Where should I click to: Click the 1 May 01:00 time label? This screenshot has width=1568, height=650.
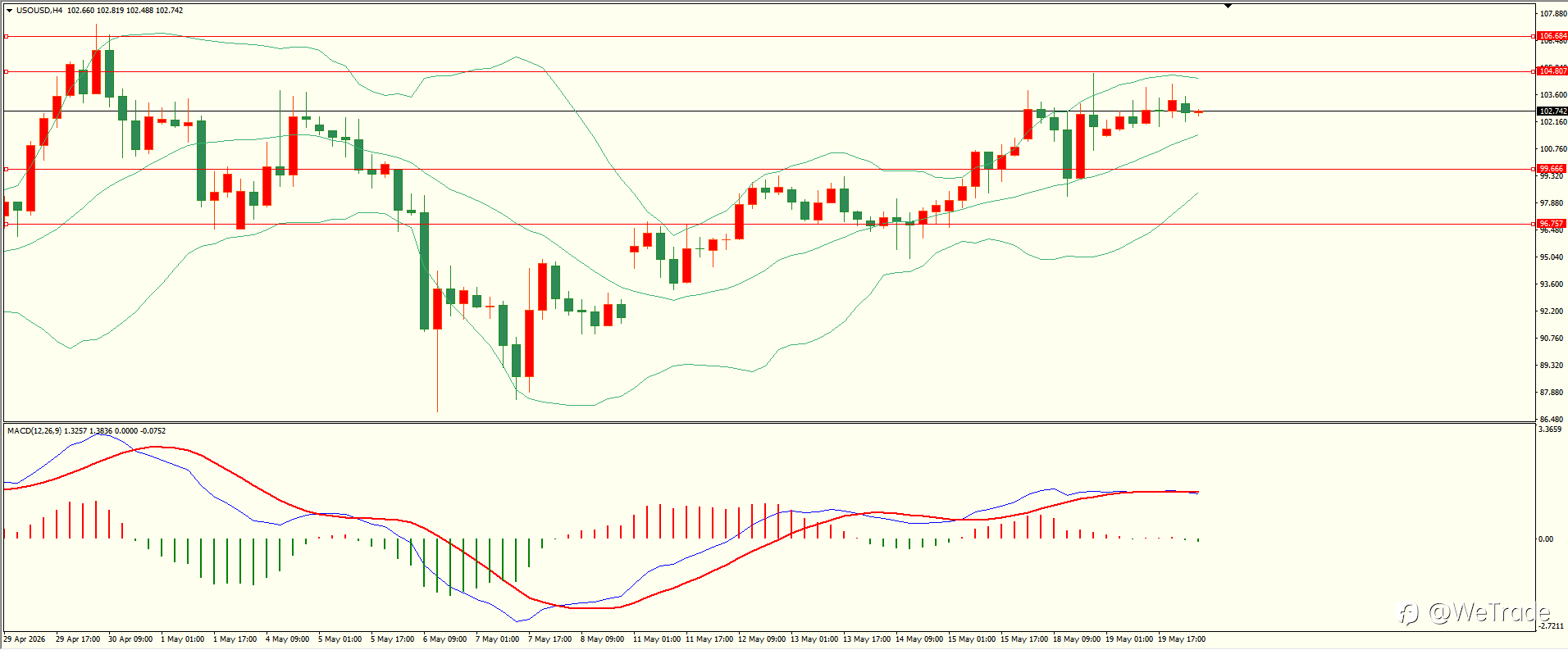coord(183,639)
